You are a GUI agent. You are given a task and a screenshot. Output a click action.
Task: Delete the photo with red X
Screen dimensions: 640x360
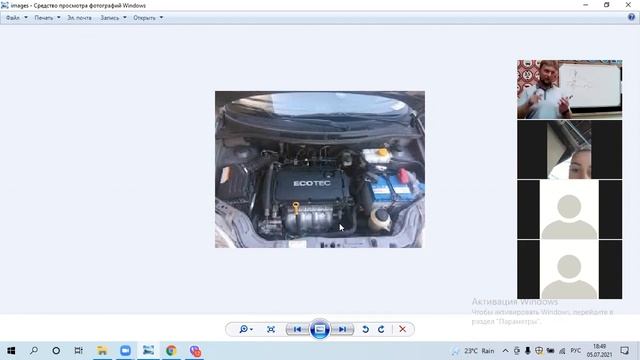(x=402, y=329)
